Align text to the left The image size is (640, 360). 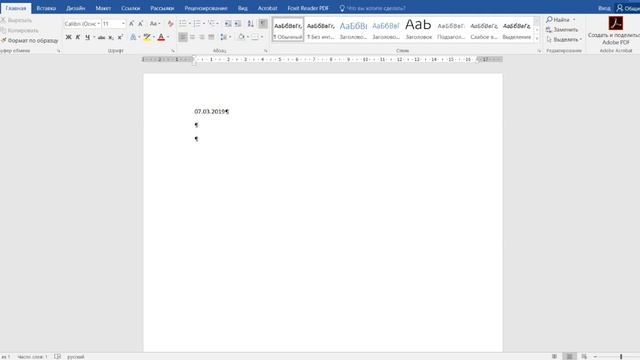pos(182,37)
